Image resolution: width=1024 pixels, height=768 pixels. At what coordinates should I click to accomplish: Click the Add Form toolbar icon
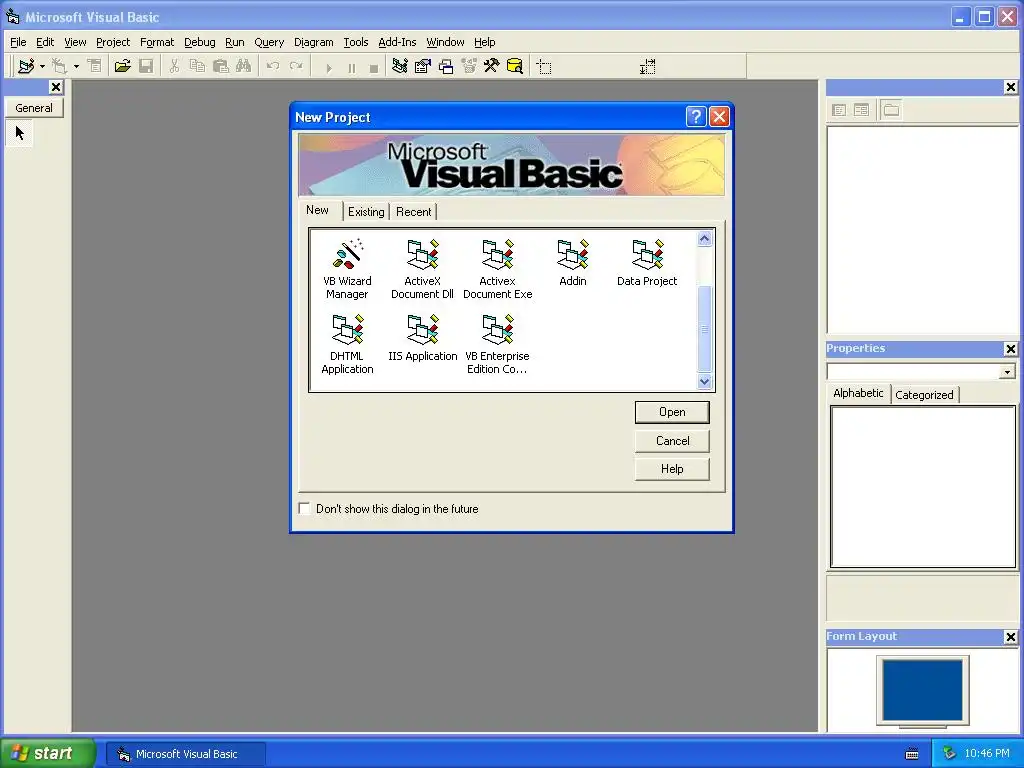(59, 66)
